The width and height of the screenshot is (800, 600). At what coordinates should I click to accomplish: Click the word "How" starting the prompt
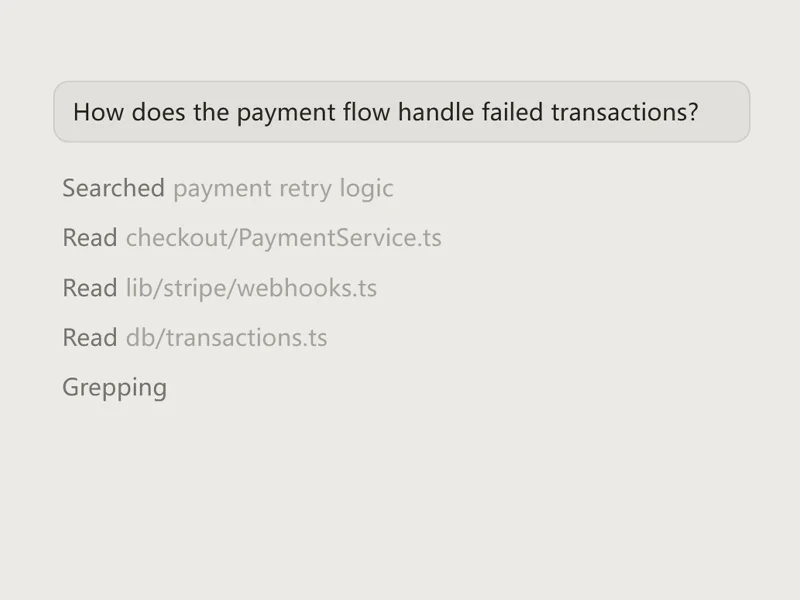(98, 112)
